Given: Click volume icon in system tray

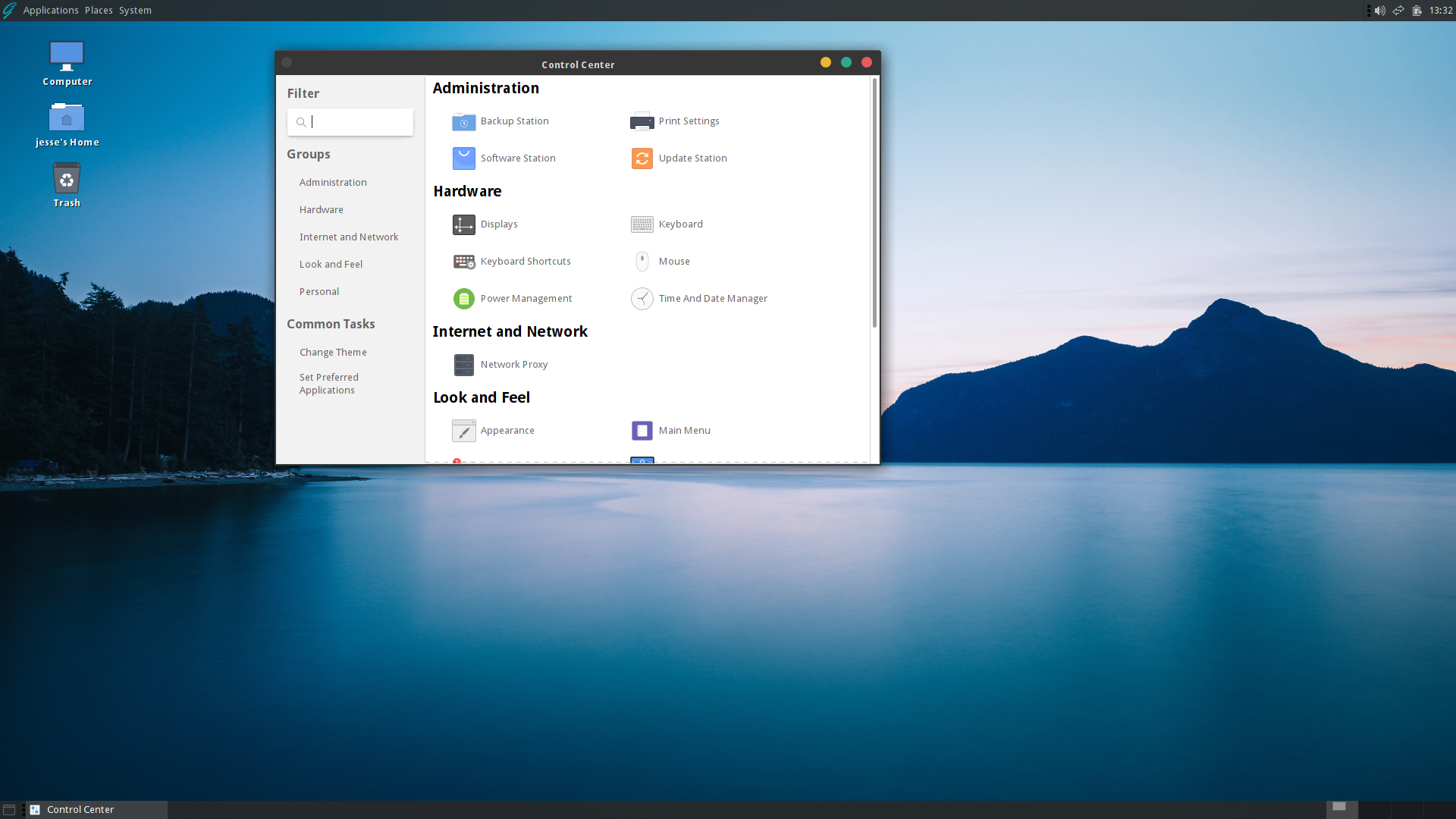Looking at the screenshot, I should point(1379,11).
